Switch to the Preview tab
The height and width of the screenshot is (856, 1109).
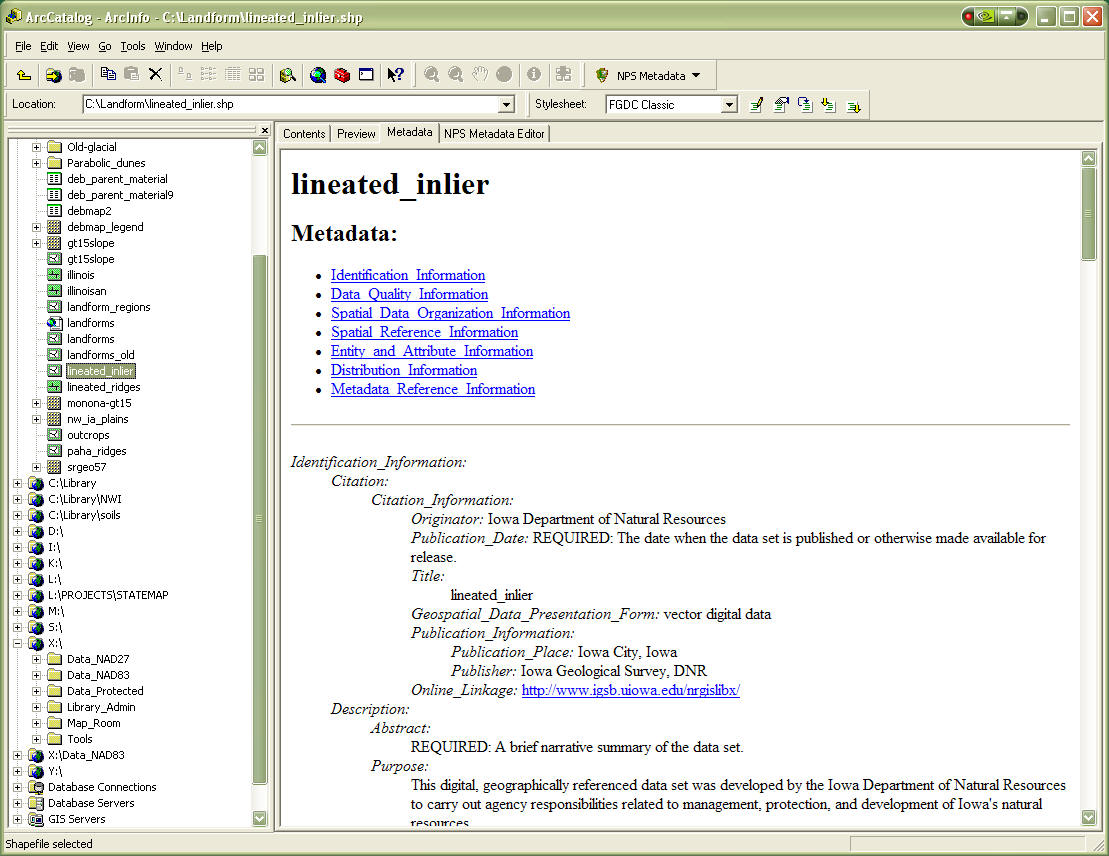coord(356,134)
